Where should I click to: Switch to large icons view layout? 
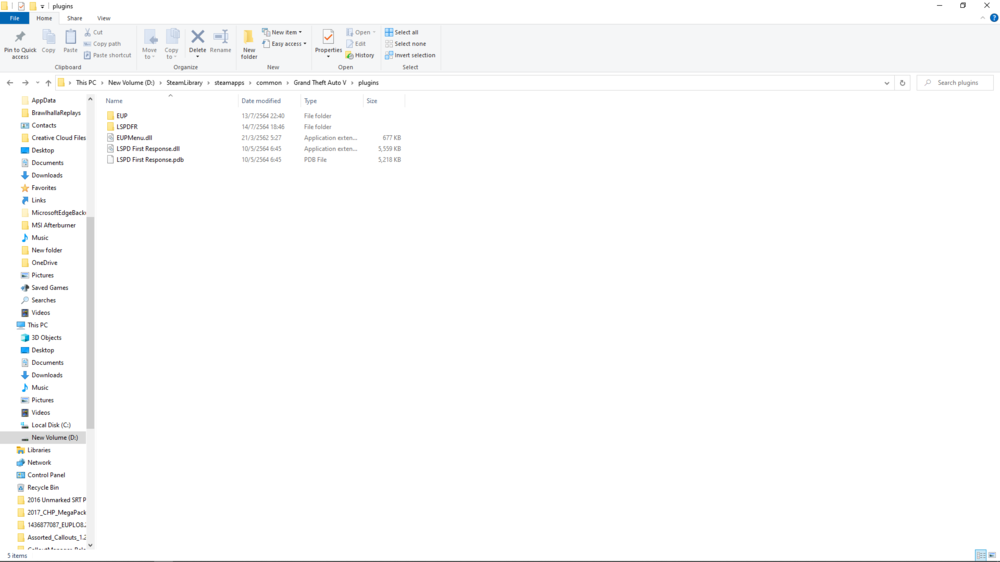point(992,556)
